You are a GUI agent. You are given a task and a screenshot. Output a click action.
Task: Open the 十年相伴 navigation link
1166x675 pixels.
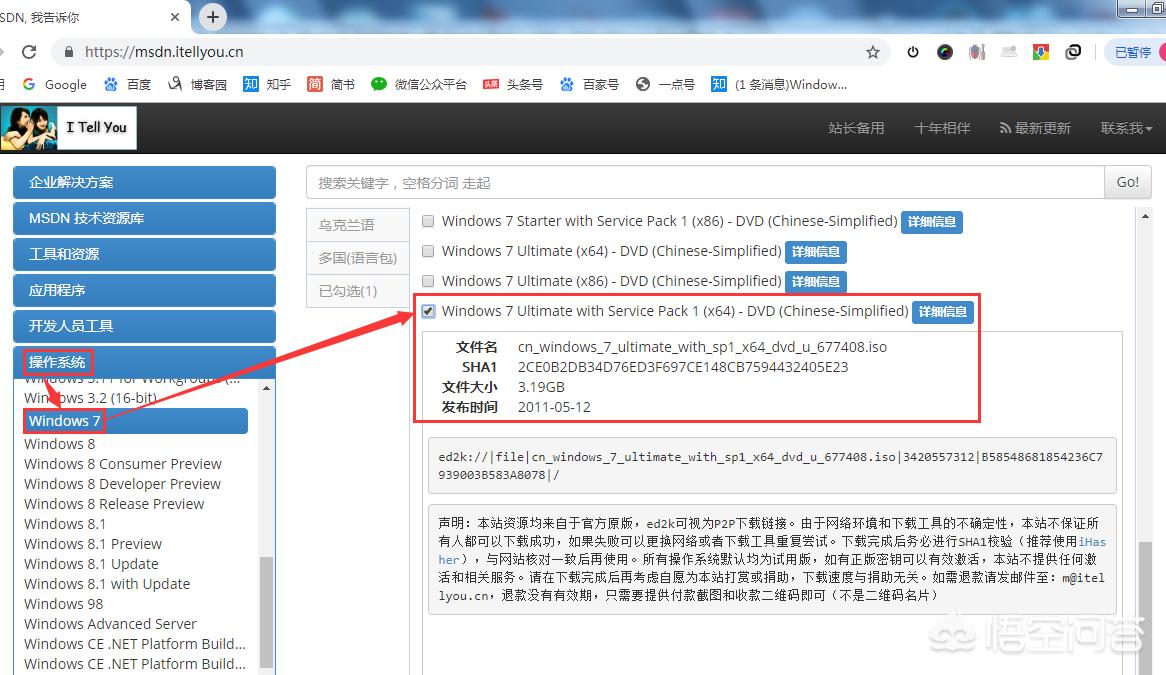[x=942, y=128]
